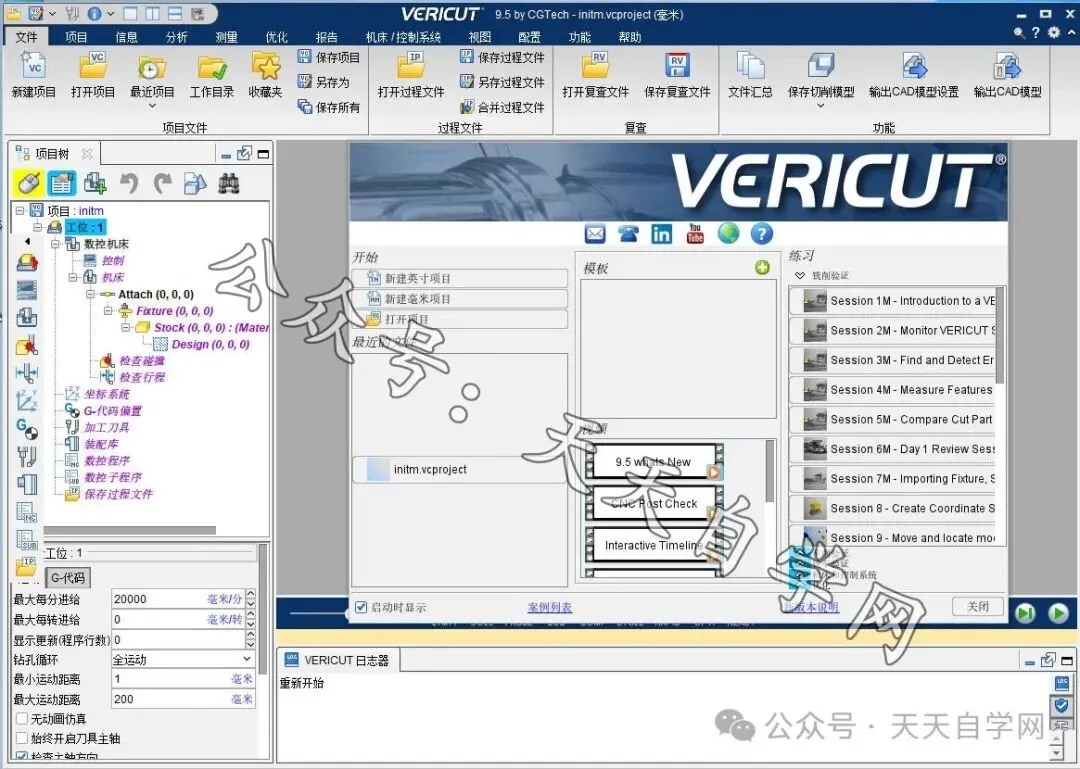The width and height of the screenshot is (1080, 769).
Task: Select the 加工刀具 tree item
Action: coord(107,427)
